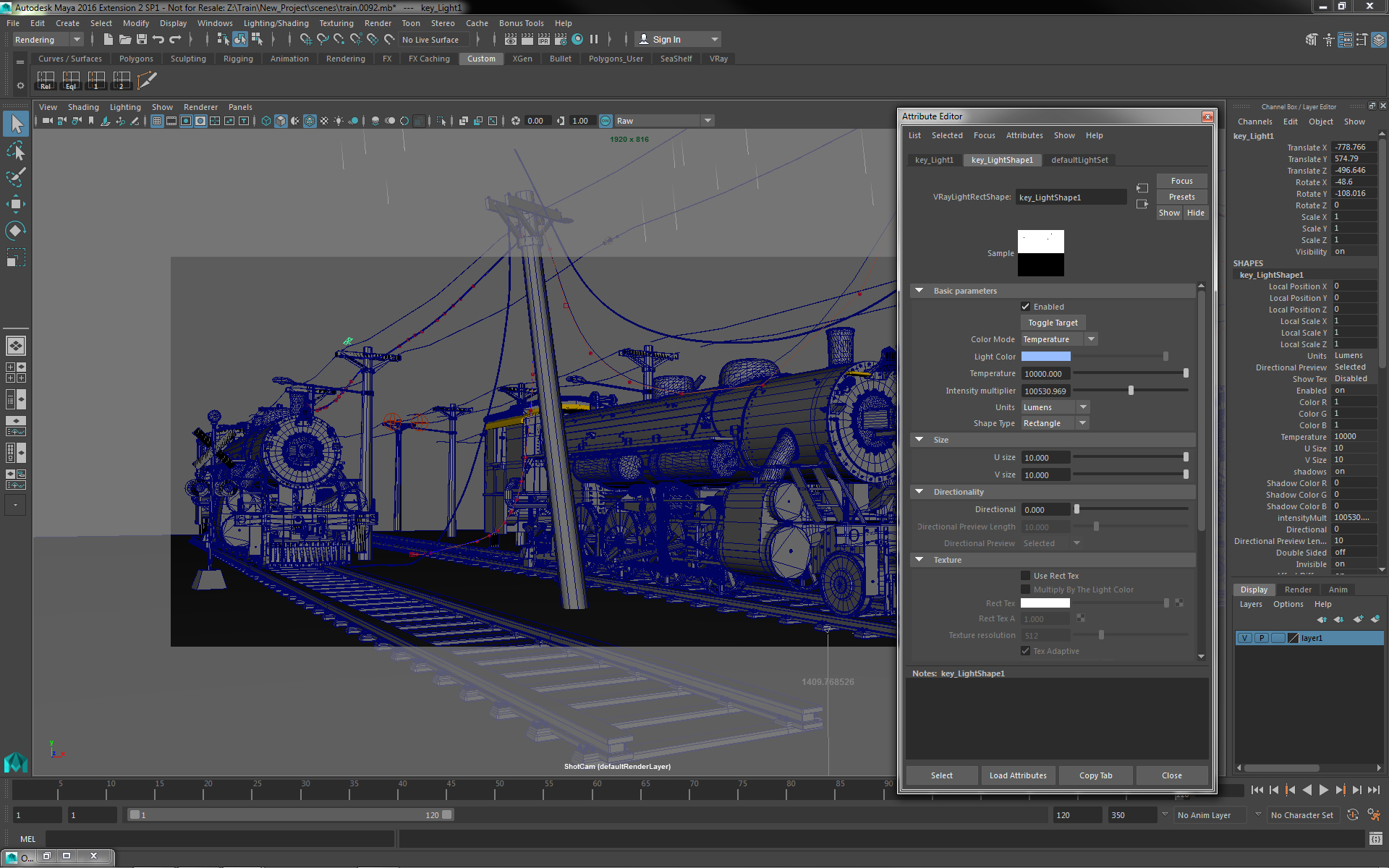Screen dimensions: 1389x868
Task: Click the Presets button
Action: tap(1181, 197)
